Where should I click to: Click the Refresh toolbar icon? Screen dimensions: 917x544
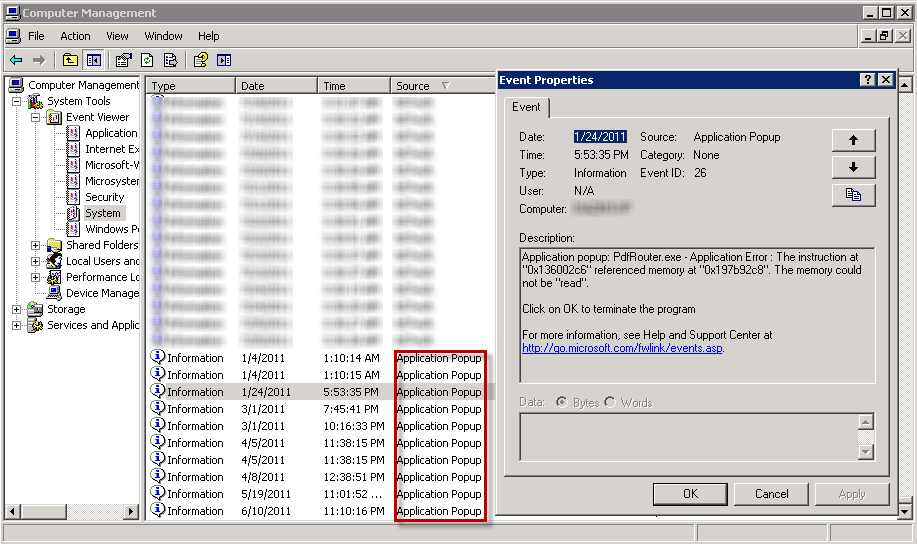(x=147, y=60)
